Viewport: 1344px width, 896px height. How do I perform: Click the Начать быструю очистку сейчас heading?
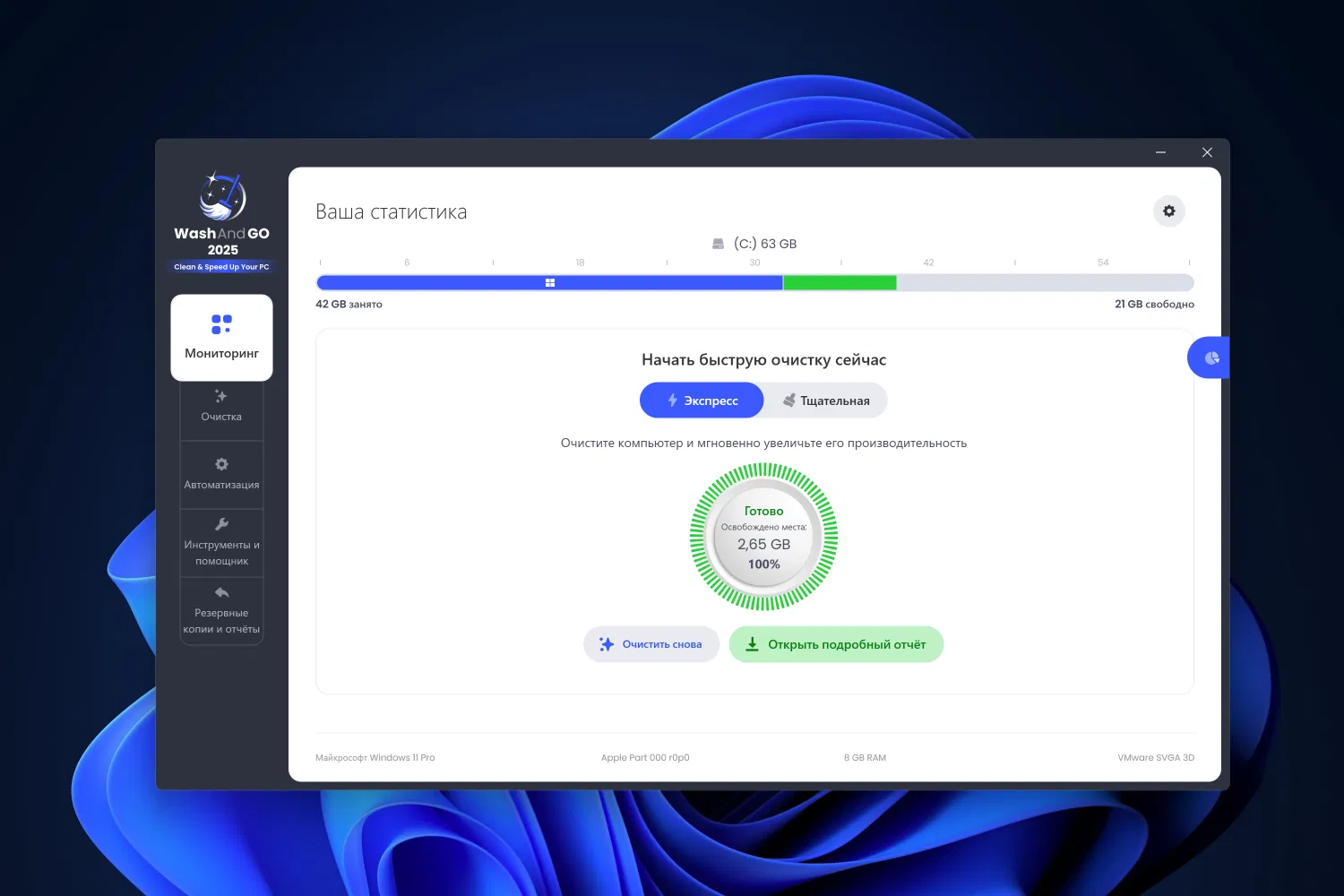[x=763, y=360]
